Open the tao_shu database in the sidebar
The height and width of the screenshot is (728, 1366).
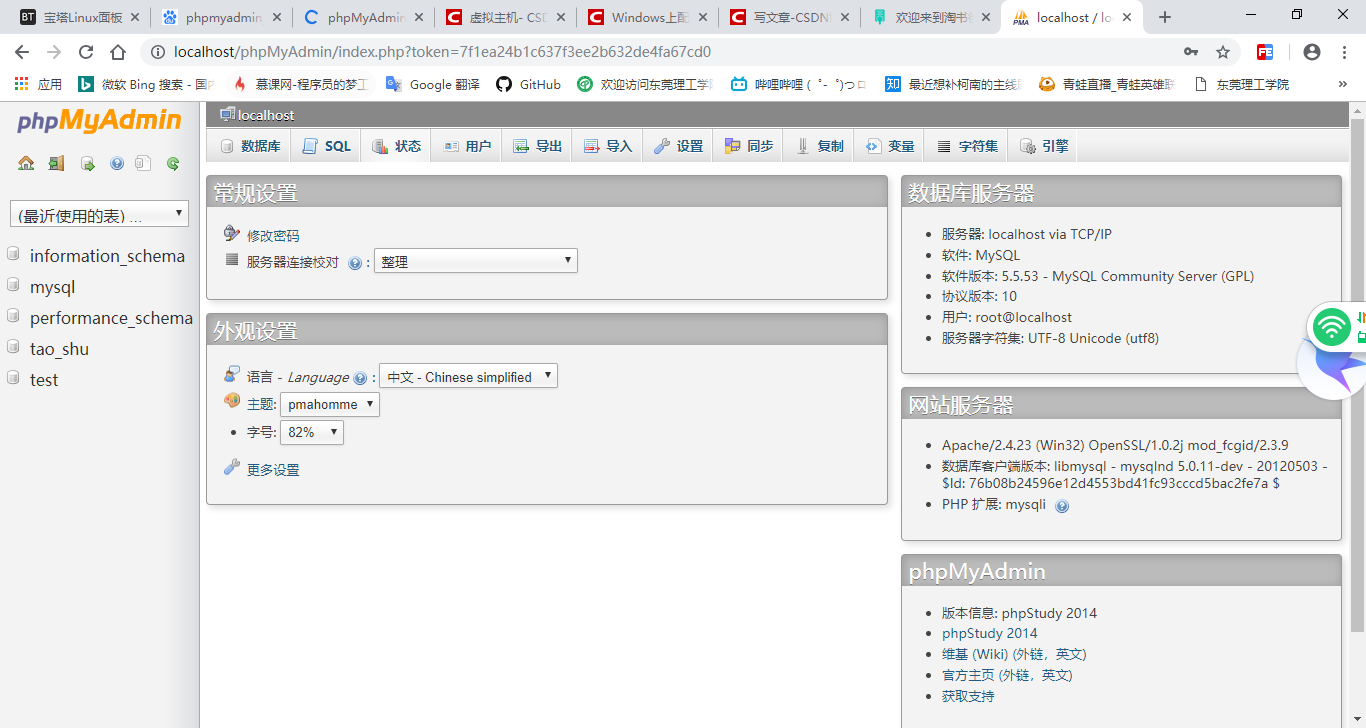pos(57,348)
